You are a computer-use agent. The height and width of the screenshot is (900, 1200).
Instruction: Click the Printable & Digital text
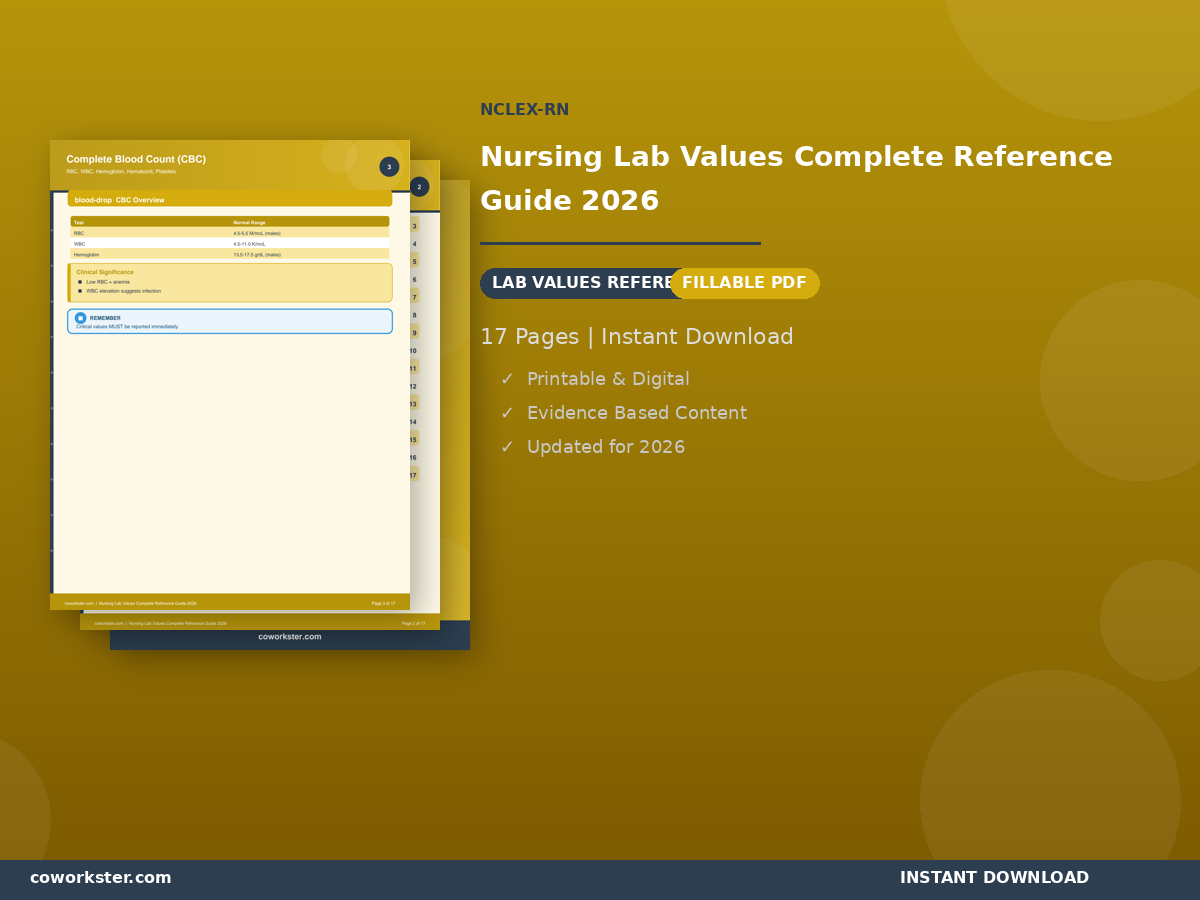pos(608,380)
